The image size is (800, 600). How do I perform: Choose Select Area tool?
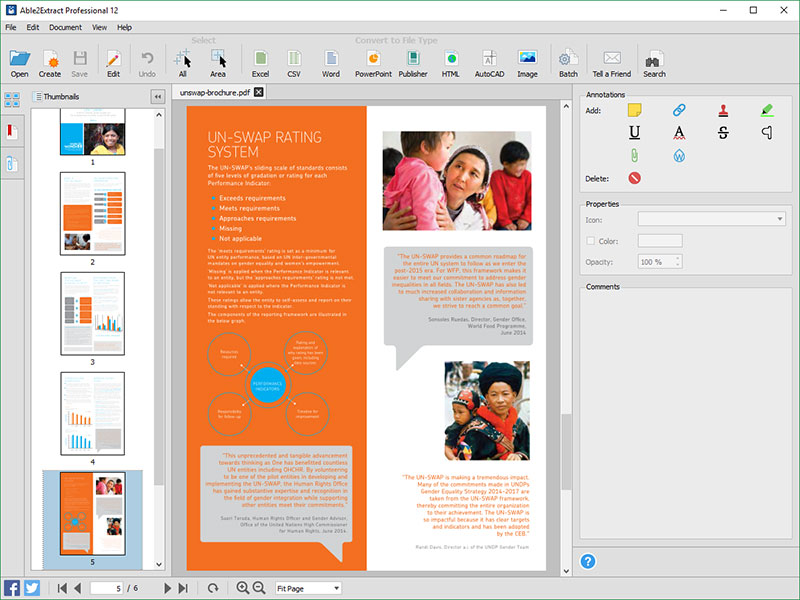218,63
